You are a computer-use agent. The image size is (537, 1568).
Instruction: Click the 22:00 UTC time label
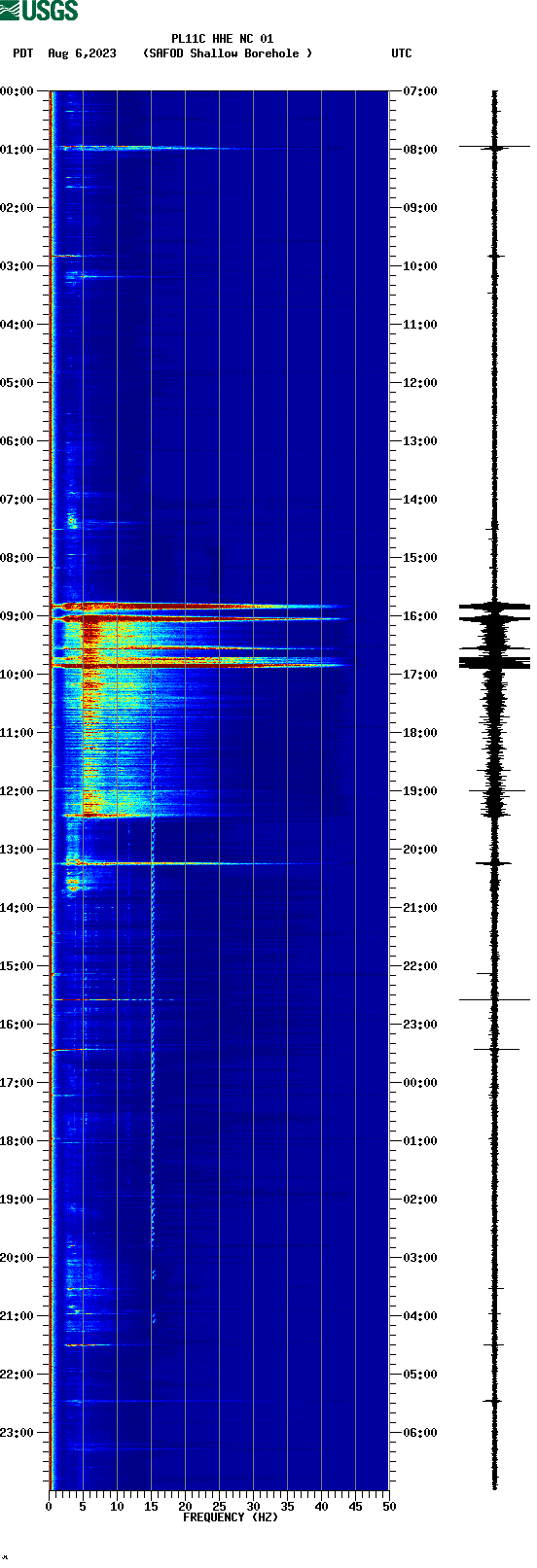pos(420,966)
